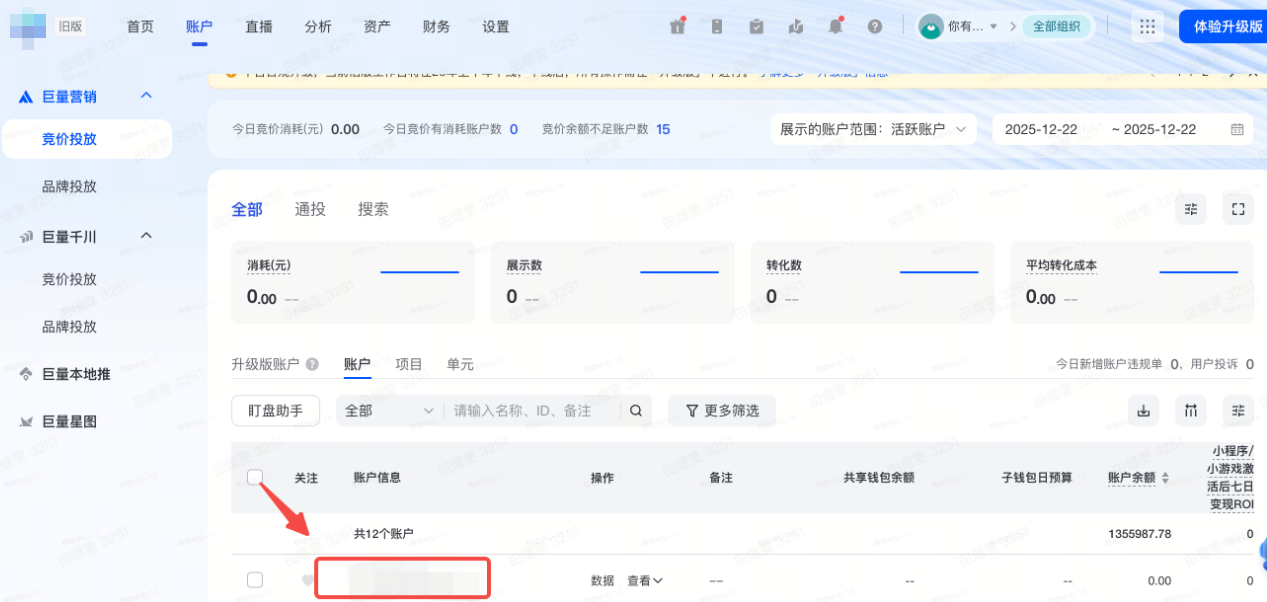This screenshot has width=1267, height=602.
Task: Open 设置 in top nav
Action: (x=495, y=27)
